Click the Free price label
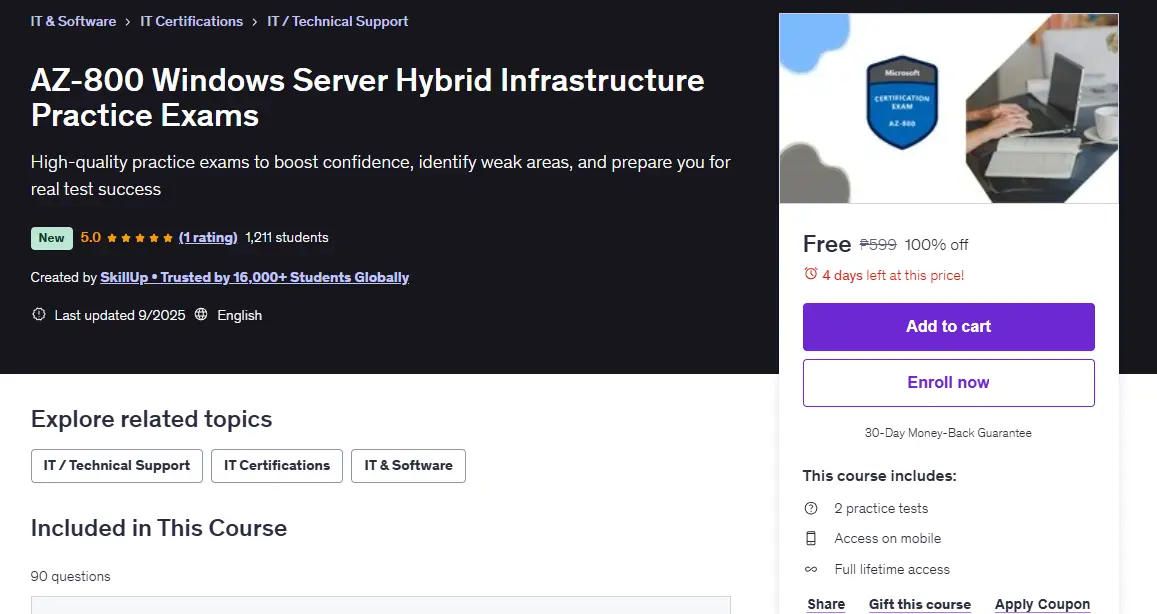Image resolution: width=1157 pixels, height=614 pixels. 827,244
